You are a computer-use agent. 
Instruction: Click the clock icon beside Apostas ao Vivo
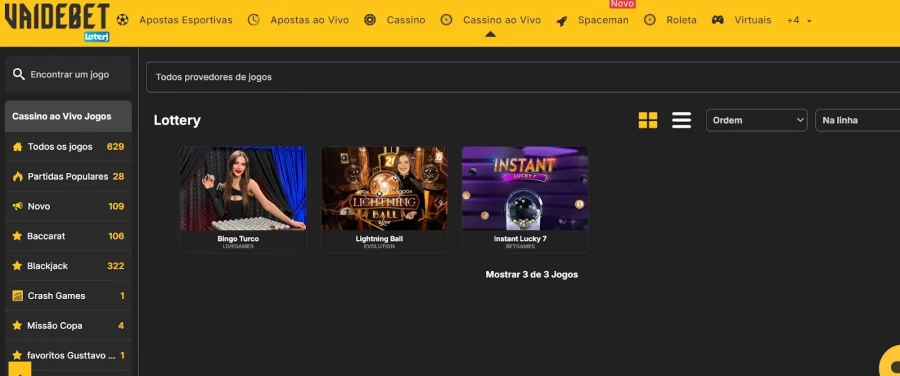[x=254, y=20]
